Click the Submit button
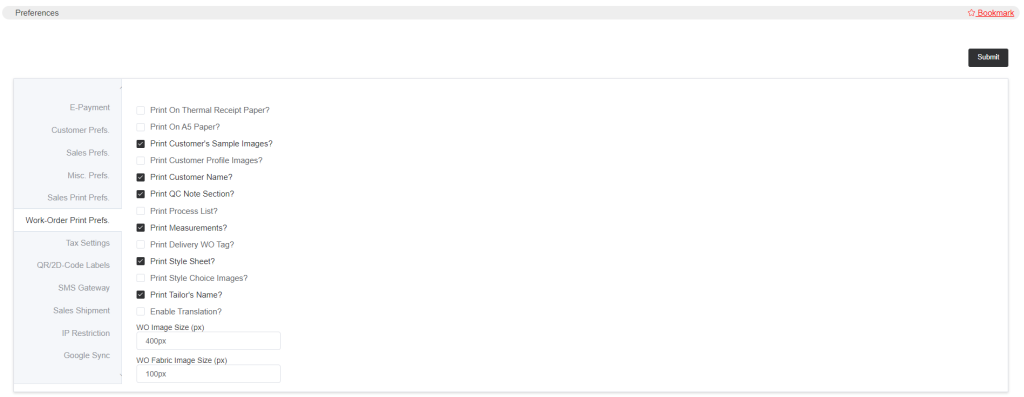The width and height of the screenshot is (1024, 397). pos(987,57)
